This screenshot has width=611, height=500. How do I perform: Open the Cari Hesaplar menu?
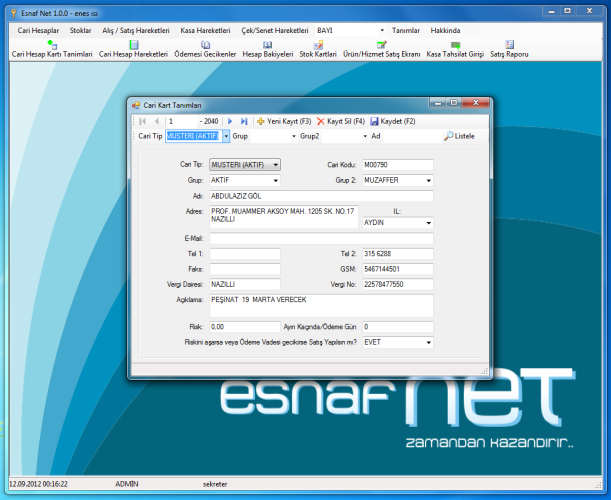[38, 30]
